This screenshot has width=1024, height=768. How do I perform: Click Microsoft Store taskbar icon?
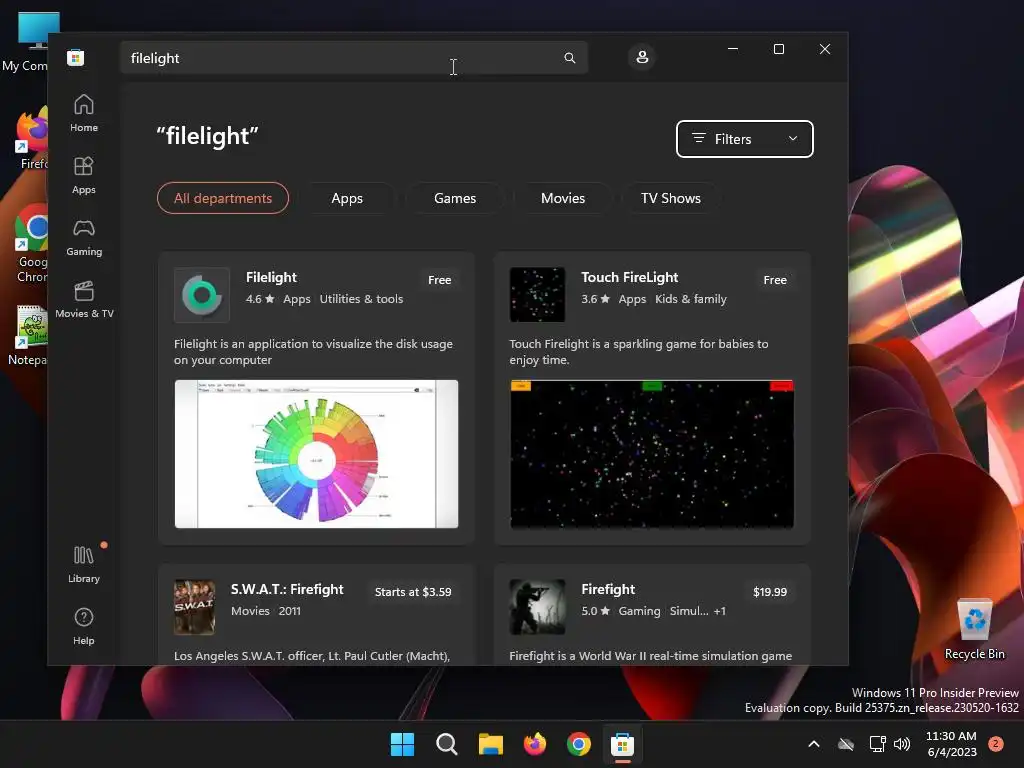(x=622, y=744)
